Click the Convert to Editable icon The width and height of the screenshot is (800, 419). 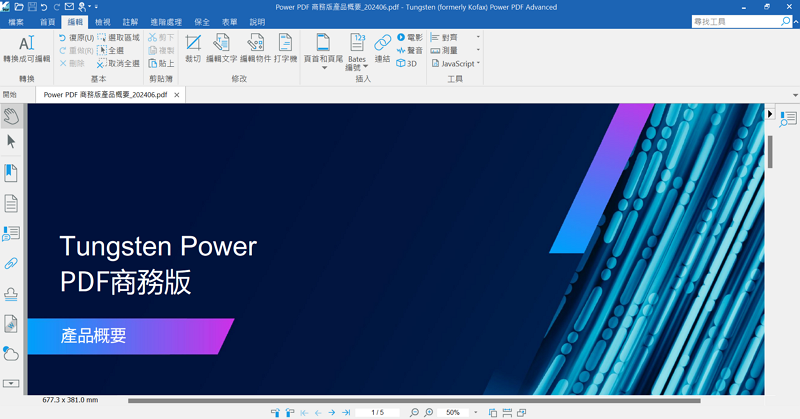26,48
